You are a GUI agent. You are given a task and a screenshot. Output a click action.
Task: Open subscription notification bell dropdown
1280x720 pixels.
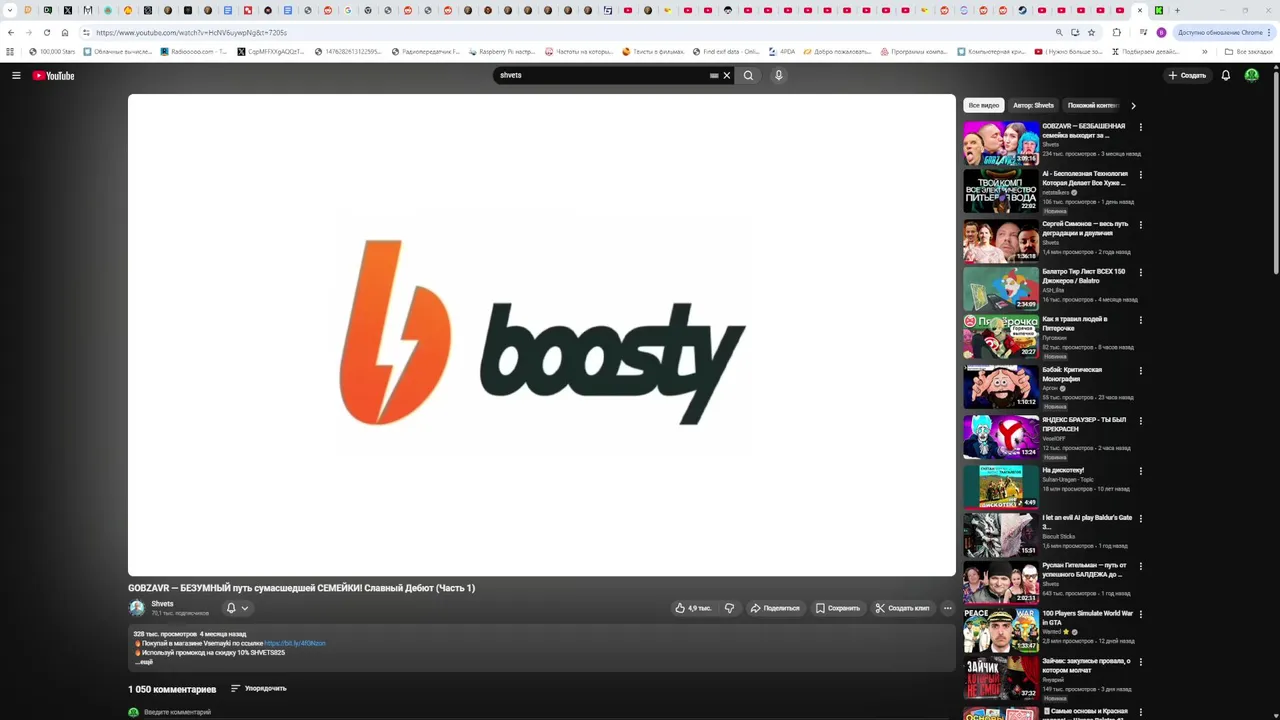pyautogui.click(x=237, y=608)
